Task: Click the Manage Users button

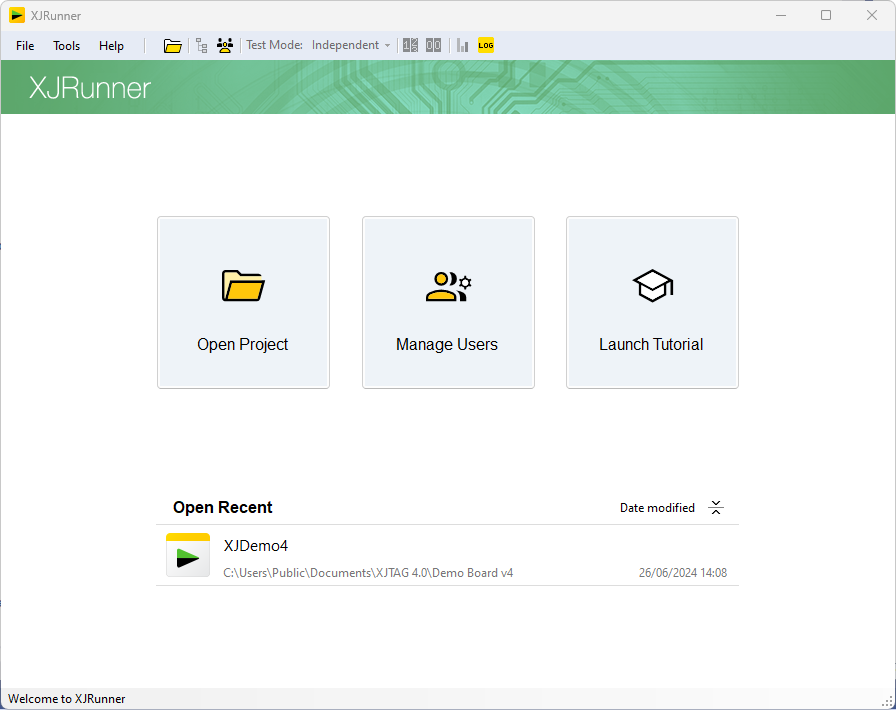Action: point(447,302)
